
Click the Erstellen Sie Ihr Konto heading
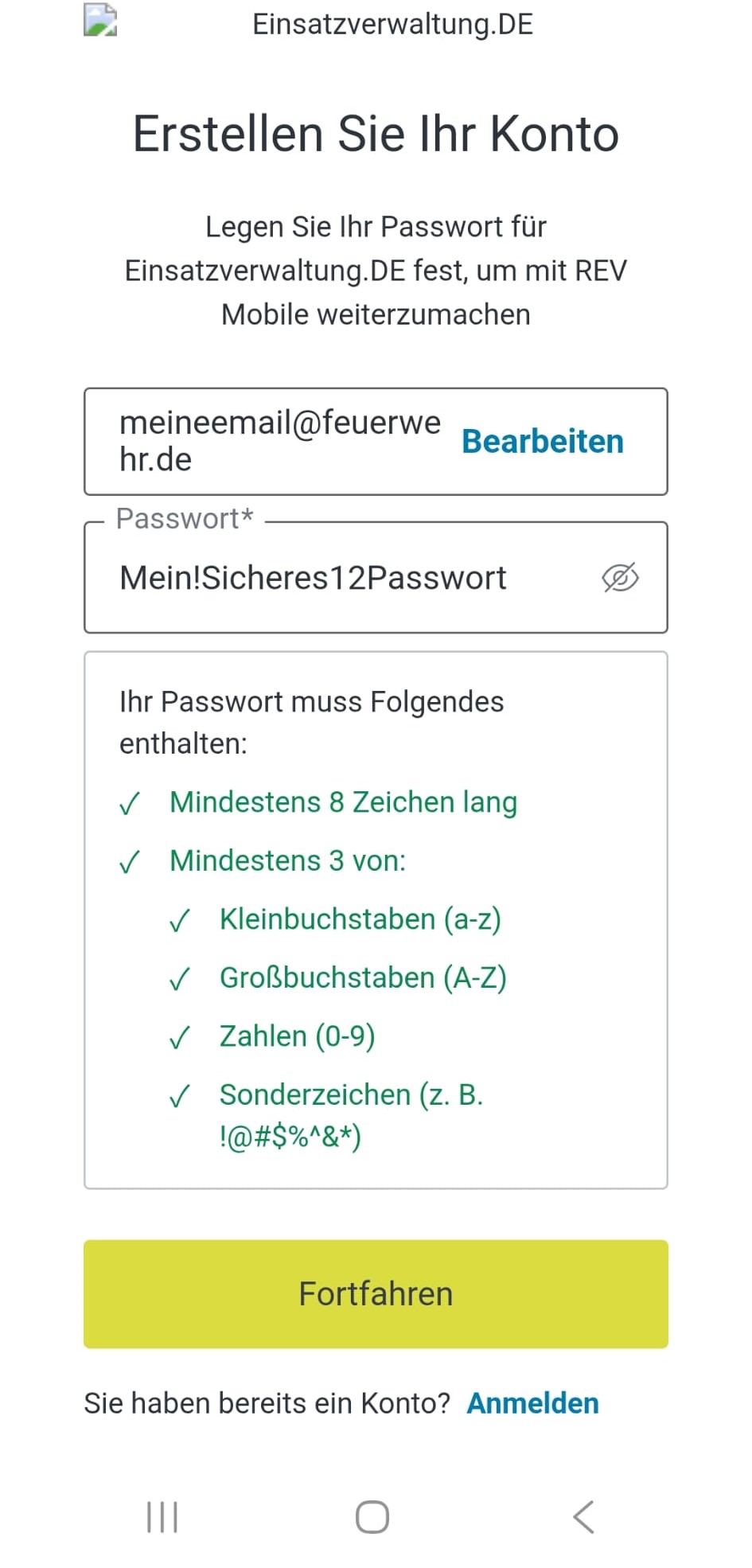coord(376,134)
